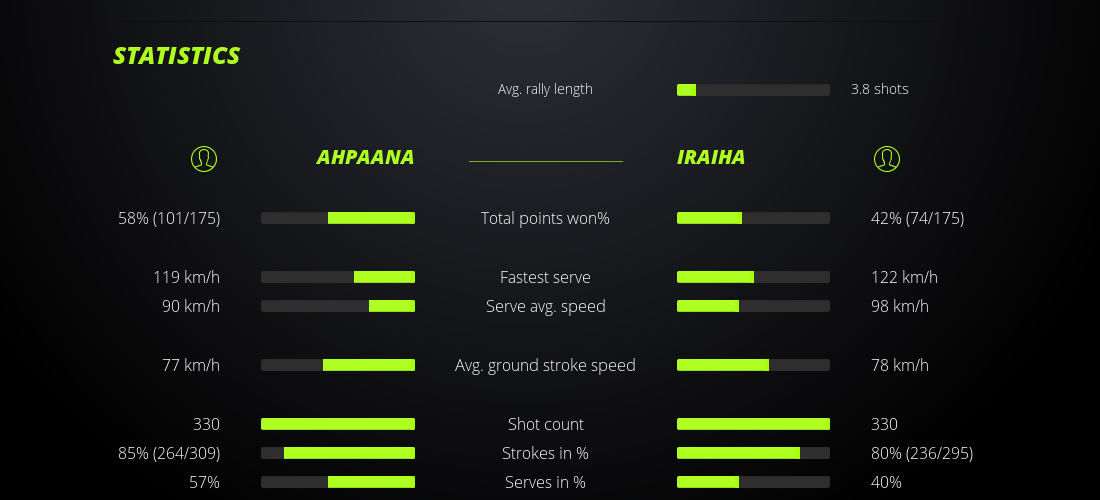Click Ahpaana's total points won bar
Image resolution: width=1100 pixels, height=500 pixels.
click(338, 218)
